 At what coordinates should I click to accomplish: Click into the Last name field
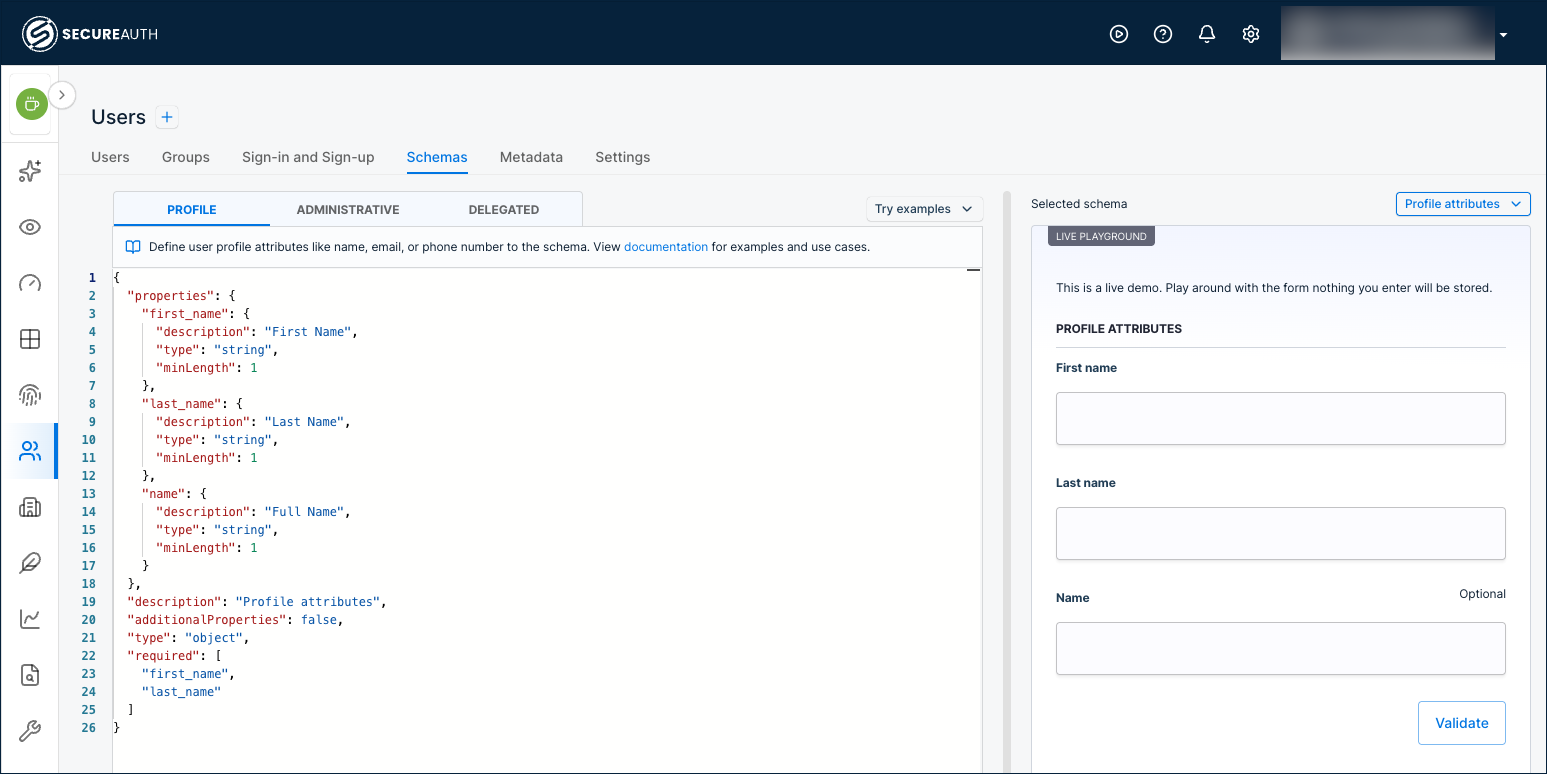pos(1280,533)
